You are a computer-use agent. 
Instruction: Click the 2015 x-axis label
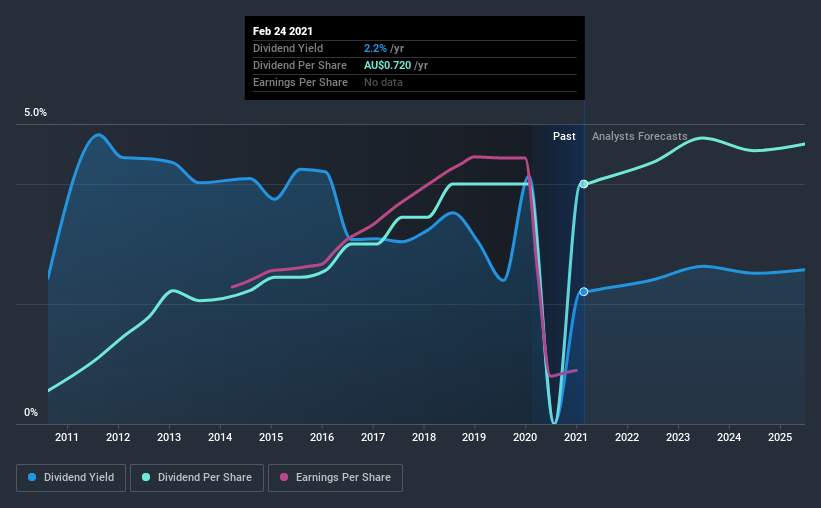271,437
